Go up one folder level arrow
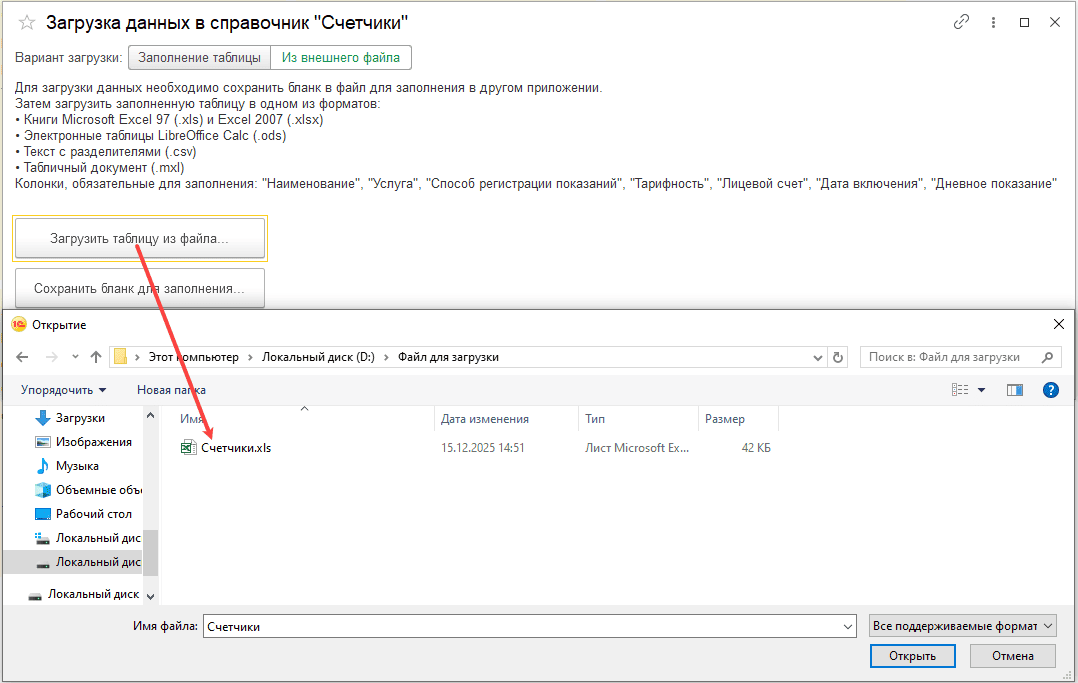This screenshot has height=683, width=1078. coord(96,357)
